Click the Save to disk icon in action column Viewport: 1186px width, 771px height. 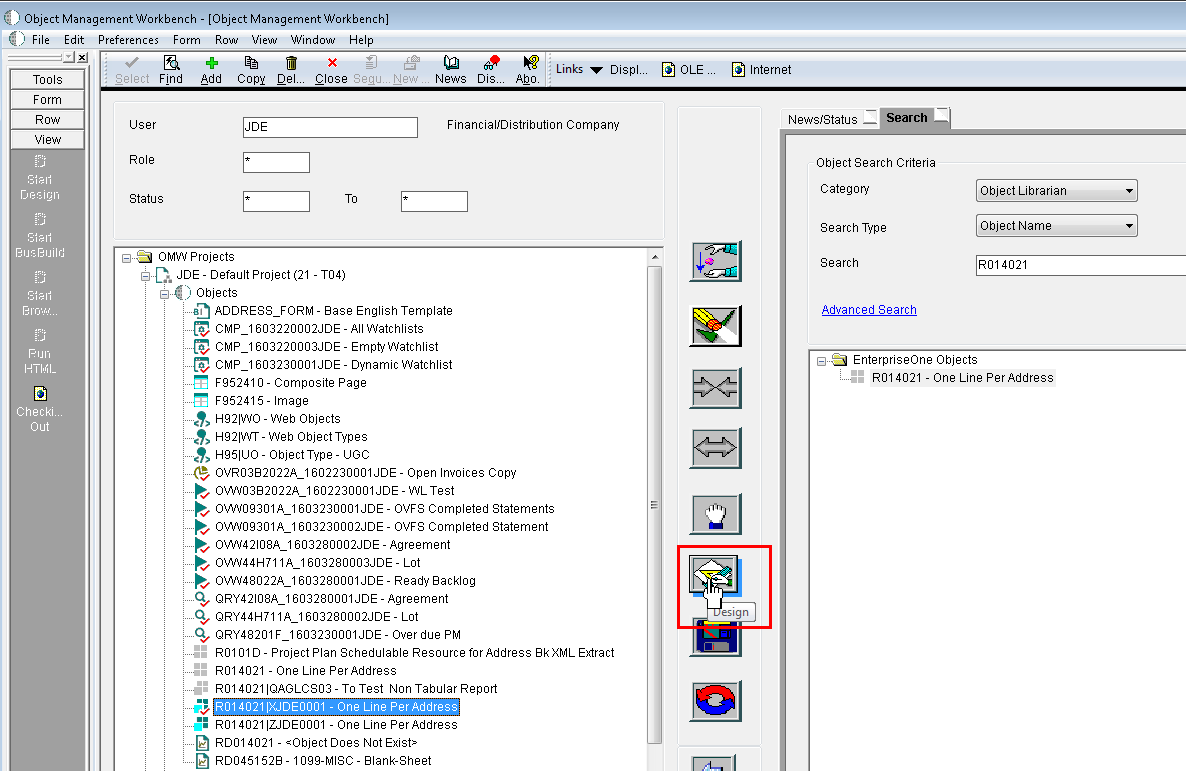point(715,637)
